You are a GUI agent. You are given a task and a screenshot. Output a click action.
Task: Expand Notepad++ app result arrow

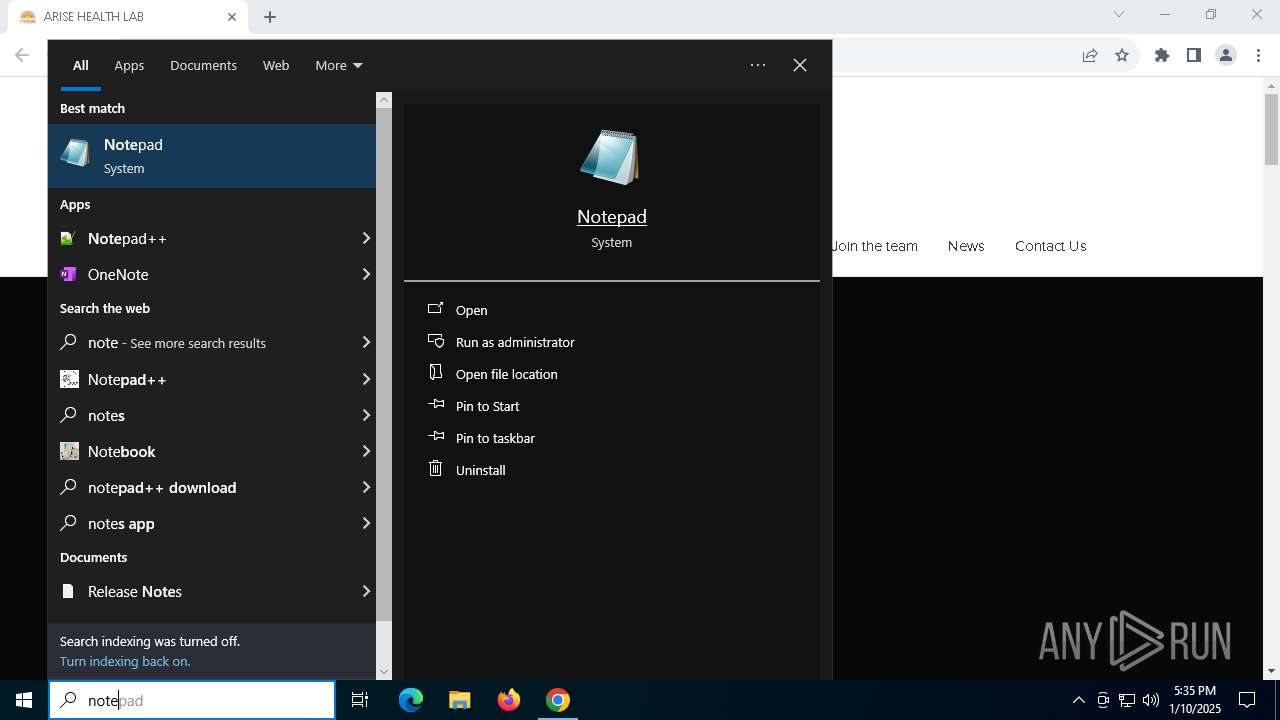[366, 238]
